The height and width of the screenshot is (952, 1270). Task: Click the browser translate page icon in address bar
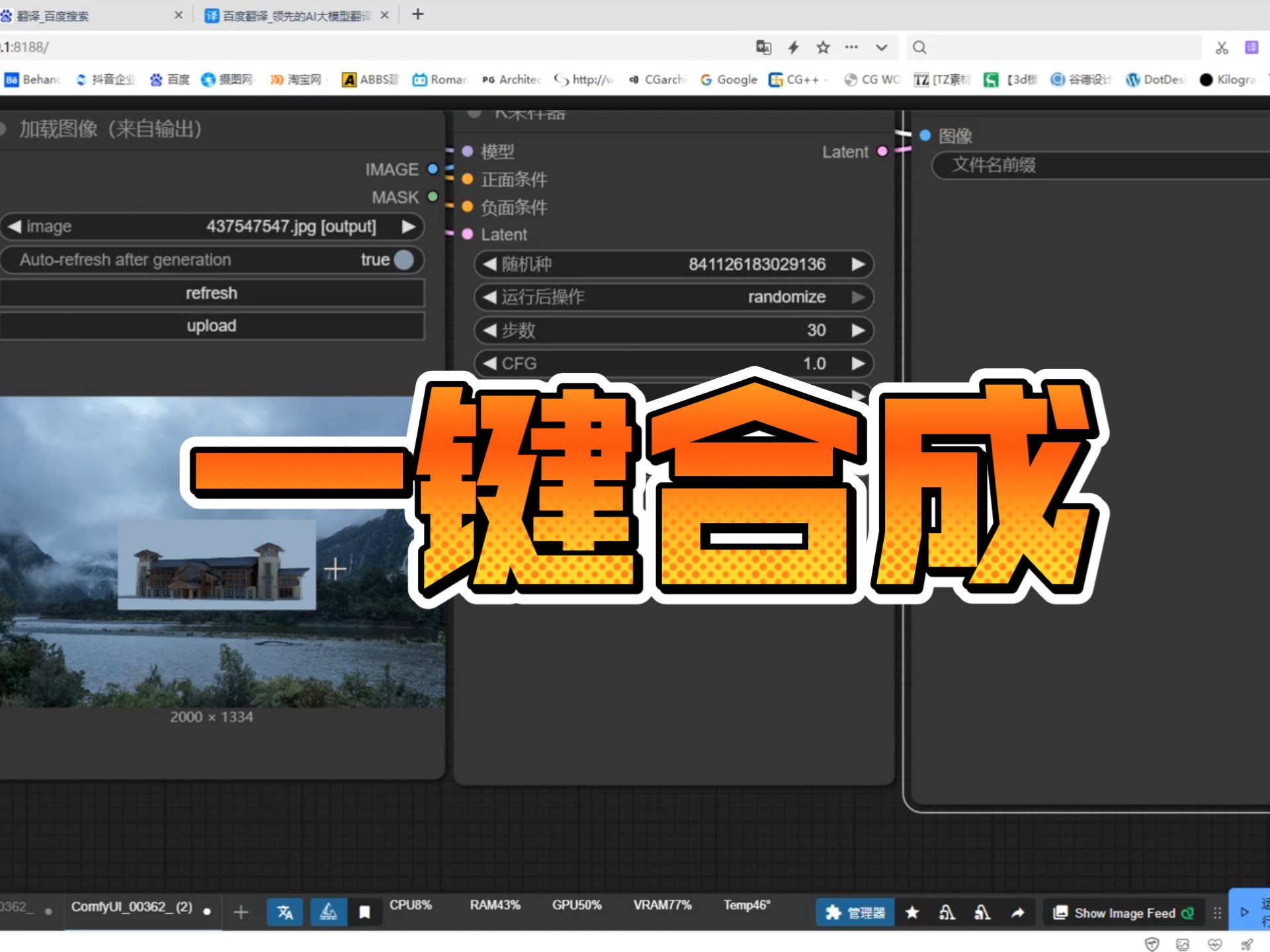pos(763,47)
